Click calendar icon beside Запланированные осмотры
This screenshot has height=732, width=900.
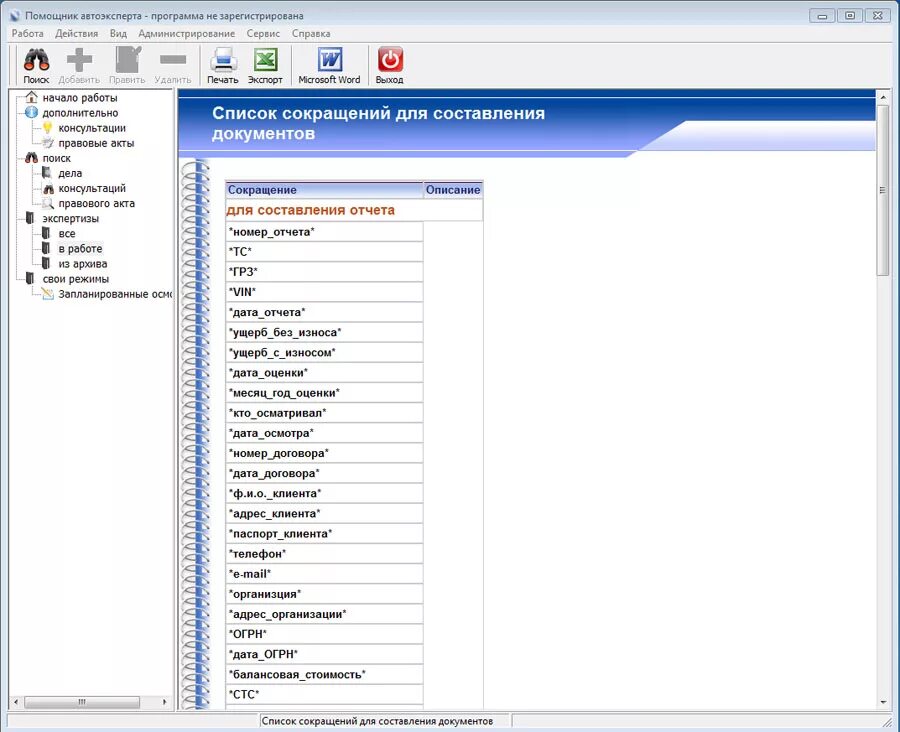click(48, 293)
